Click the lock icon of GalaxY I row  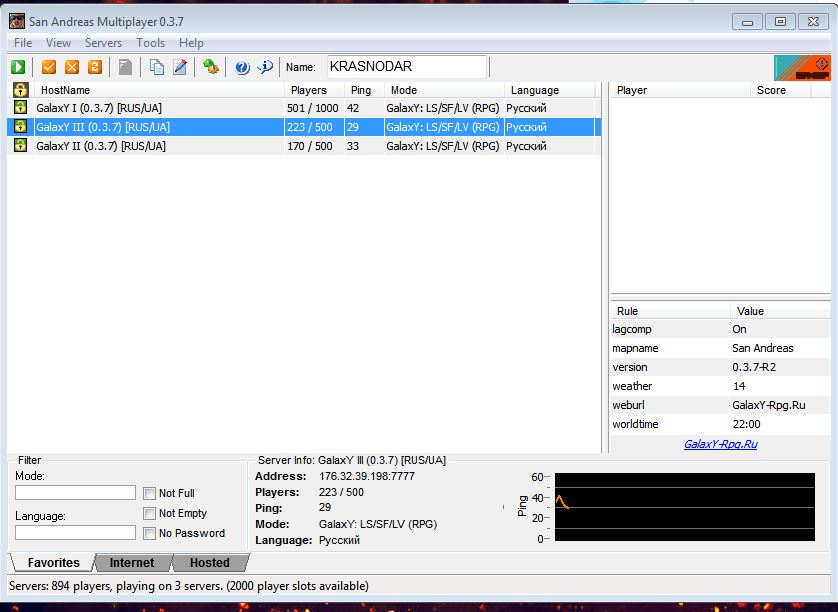tap(20, 107)
